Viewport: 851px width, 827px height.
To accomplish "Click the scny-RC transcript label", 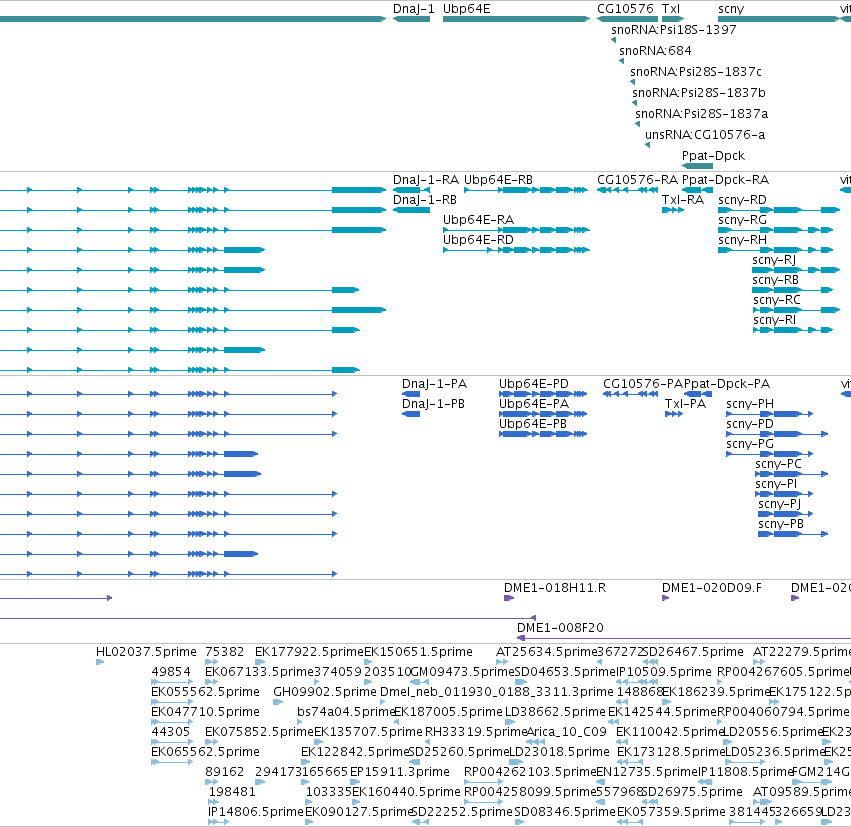I will pos(777,300).
